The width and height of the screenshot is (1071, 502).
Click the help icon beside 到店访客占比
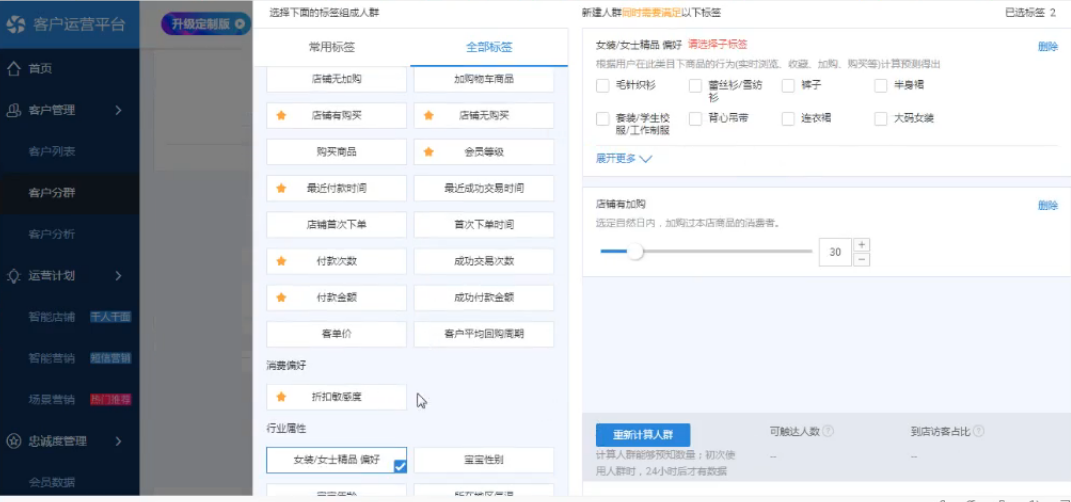(x=978, y=432)
